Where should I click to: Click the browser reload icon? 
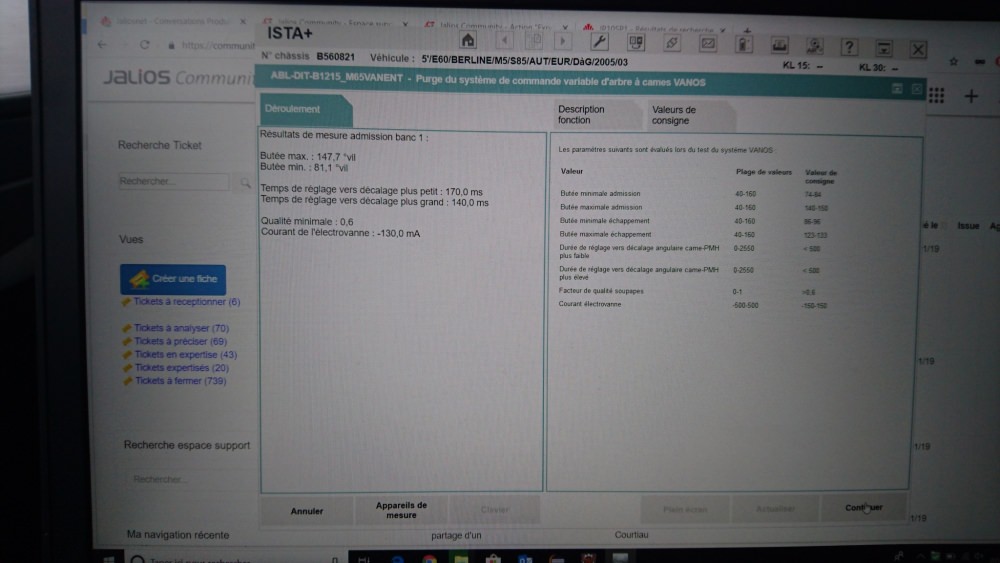coord(145,45)
